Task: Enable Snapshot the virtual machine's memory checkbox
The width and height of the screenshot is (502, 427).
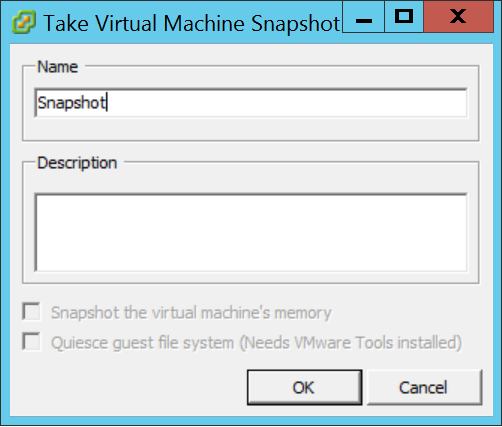Action: tap(32, 312)
